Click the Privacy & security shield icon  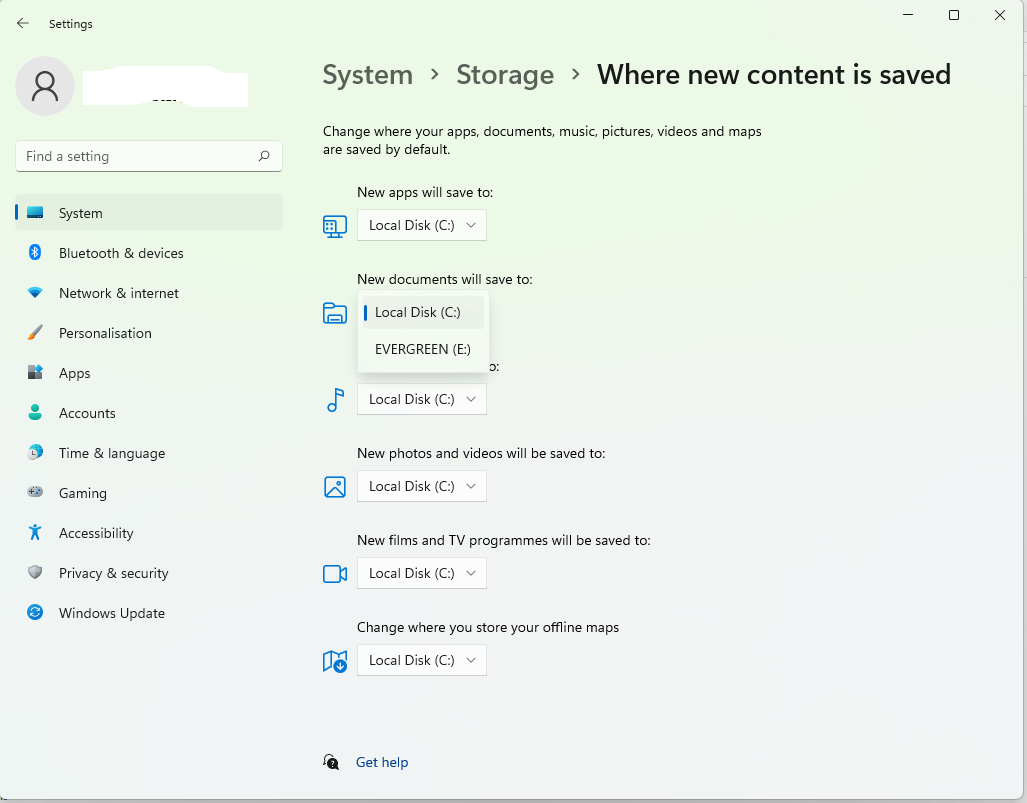coord(35,573)
